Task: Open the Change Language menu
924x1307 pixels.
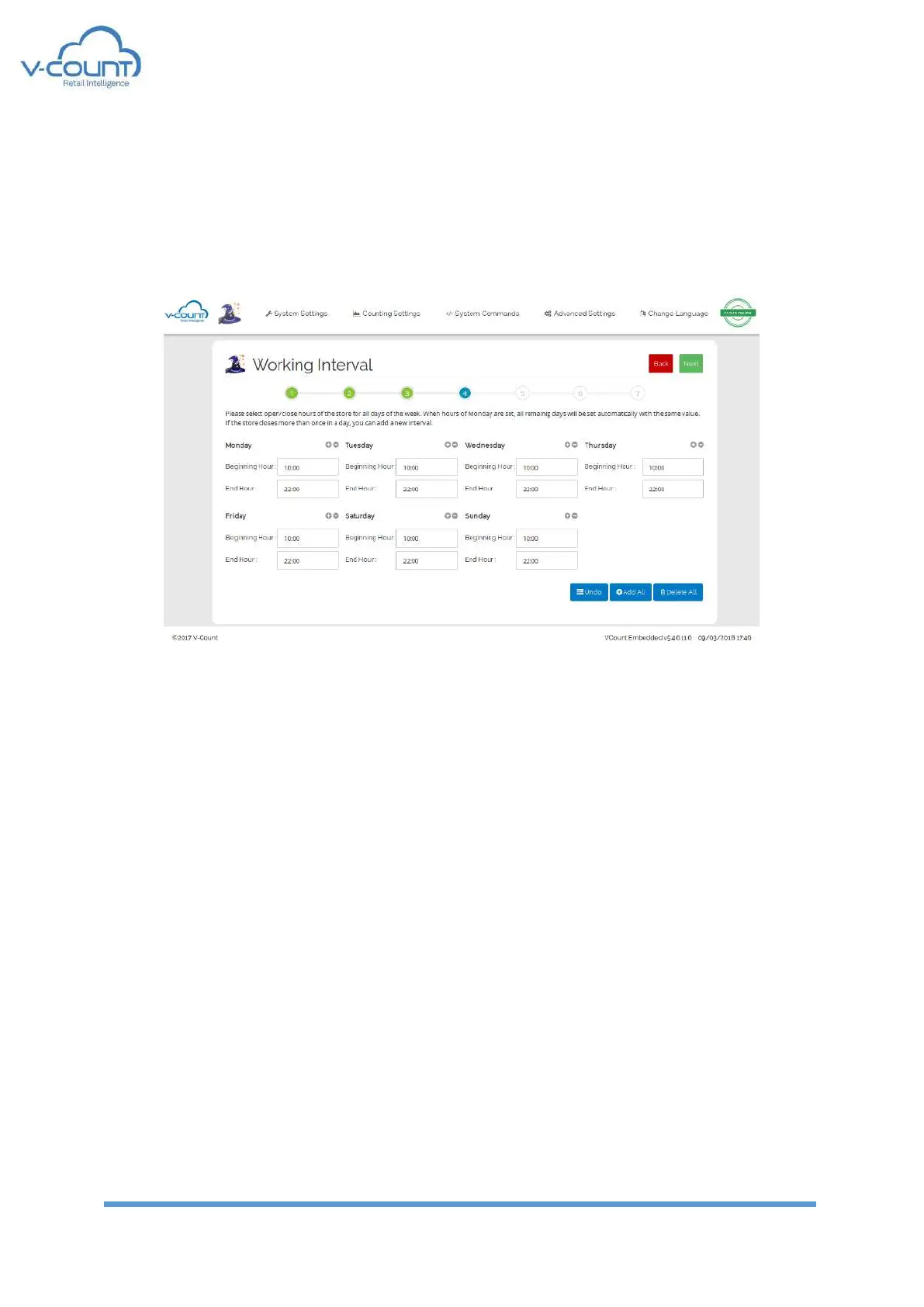Action: [674, 314]
